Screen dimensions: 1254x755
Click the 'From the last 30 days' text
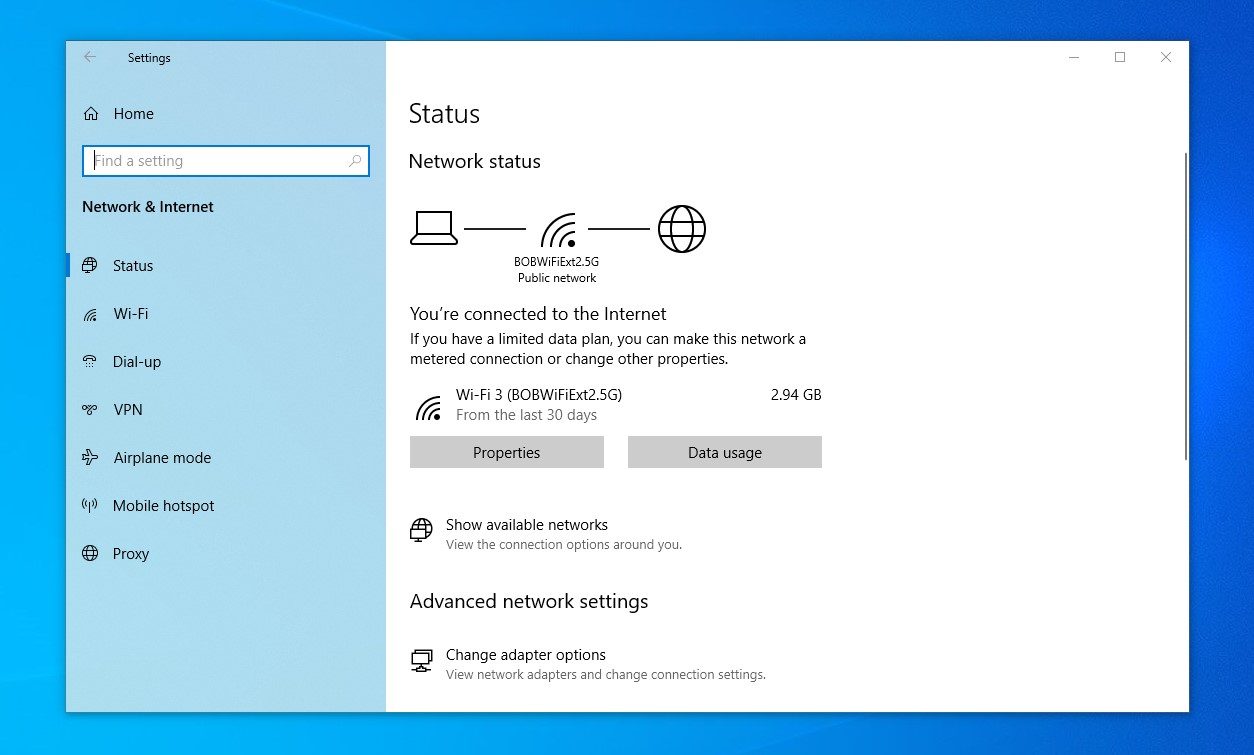click(x=526, y=415)
